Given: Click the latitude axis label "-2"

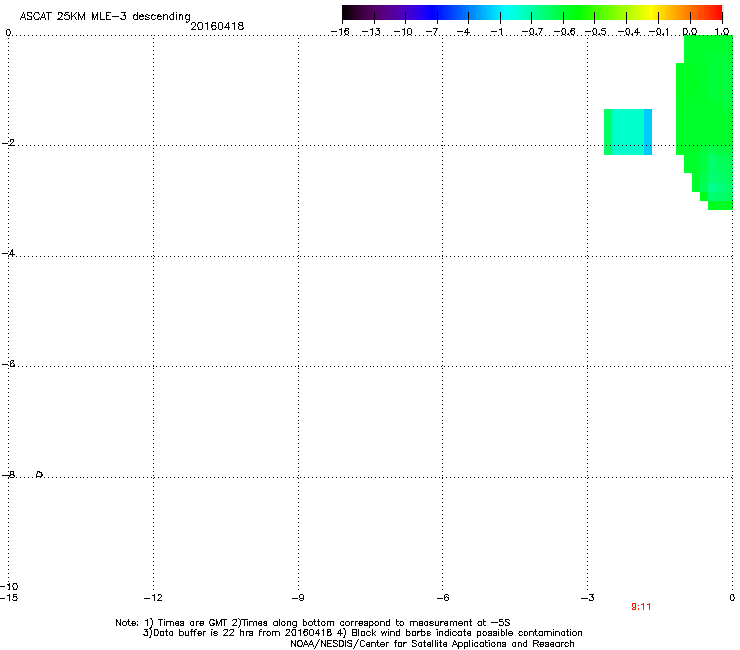Looking at the screenshot, I should [x=8, y=143].
